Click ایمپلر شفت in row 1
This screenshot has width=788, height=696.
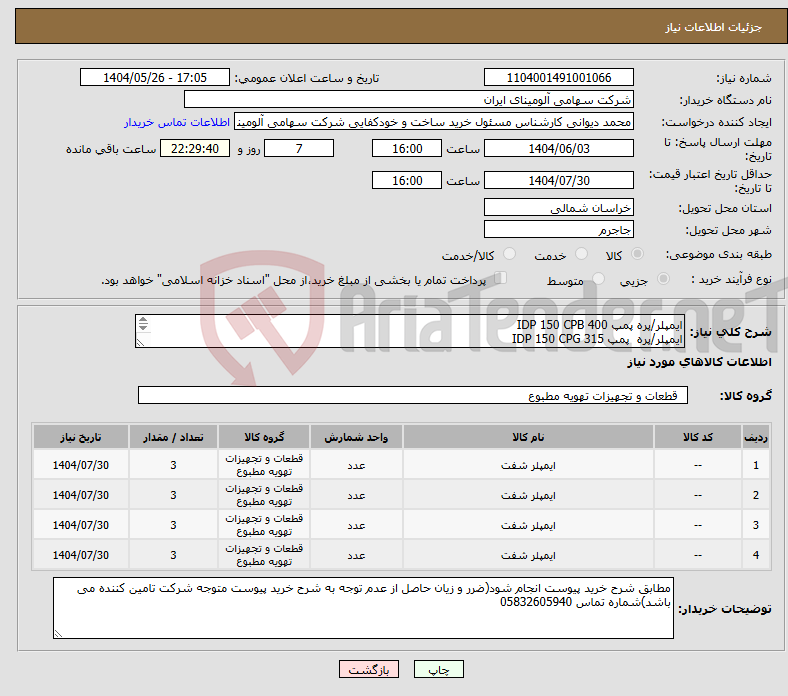[x=528, y=465]
